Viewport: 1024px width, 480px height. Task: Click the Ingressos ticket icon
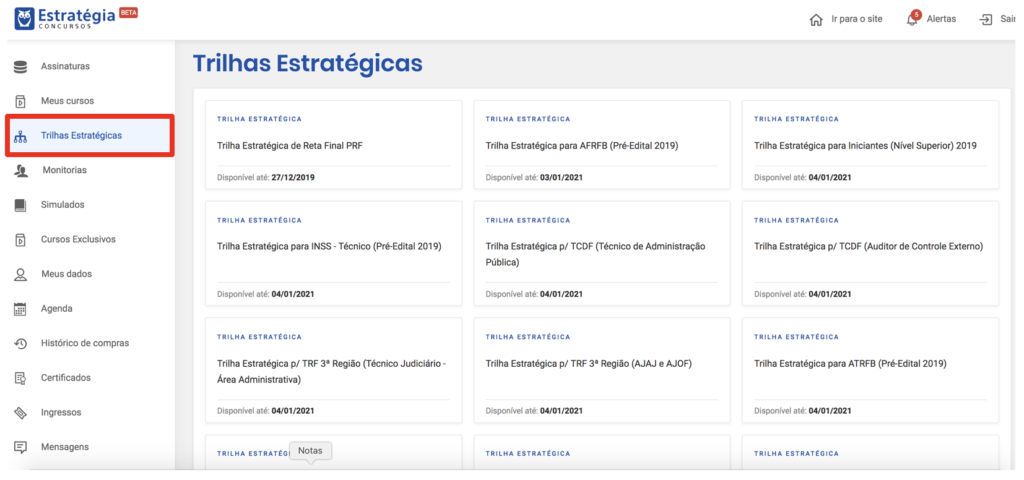pos(20,413)
